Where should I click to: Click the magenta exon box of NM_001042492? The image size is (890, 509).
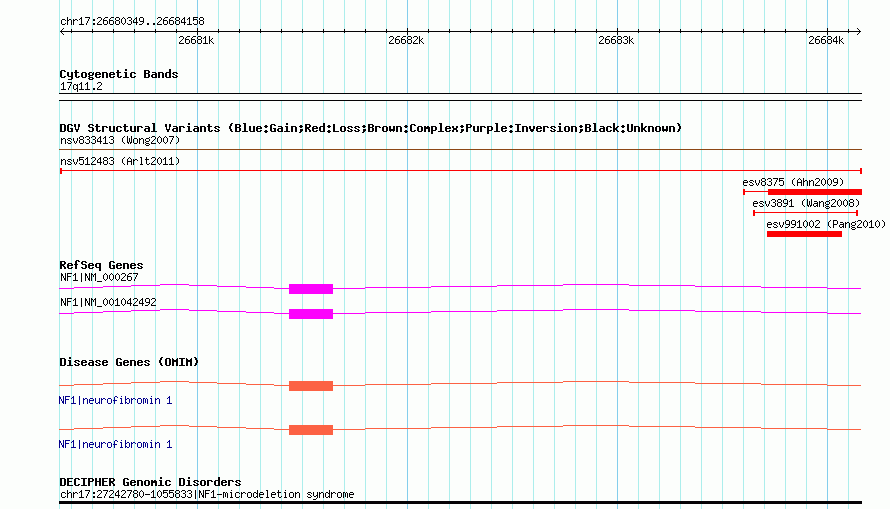pos(311,314)
